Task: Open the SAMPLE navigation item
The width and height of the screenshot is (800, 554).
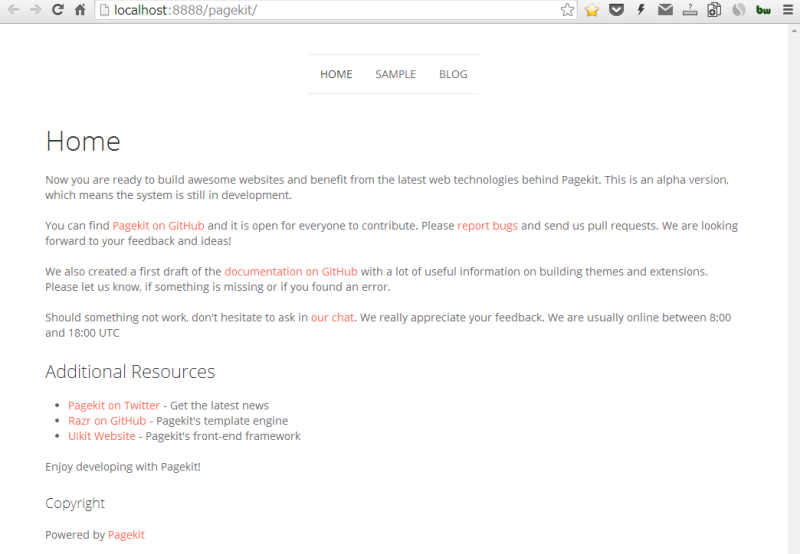Action: pos(395,74)
